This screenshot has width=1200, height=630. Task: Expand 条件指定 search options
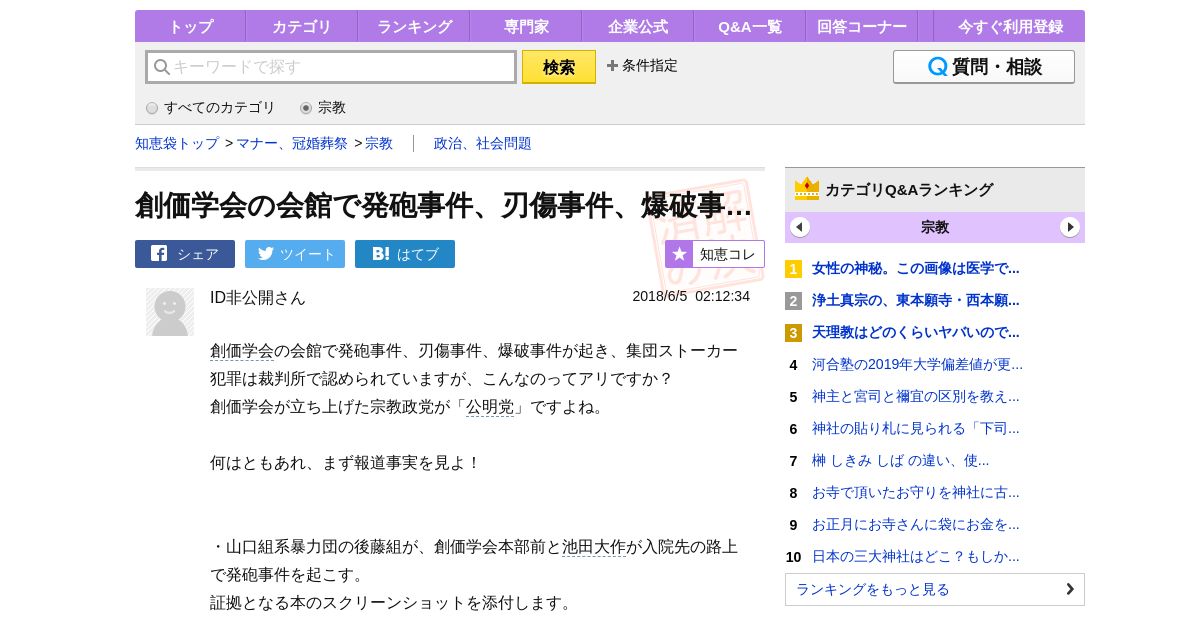point(642,66)
